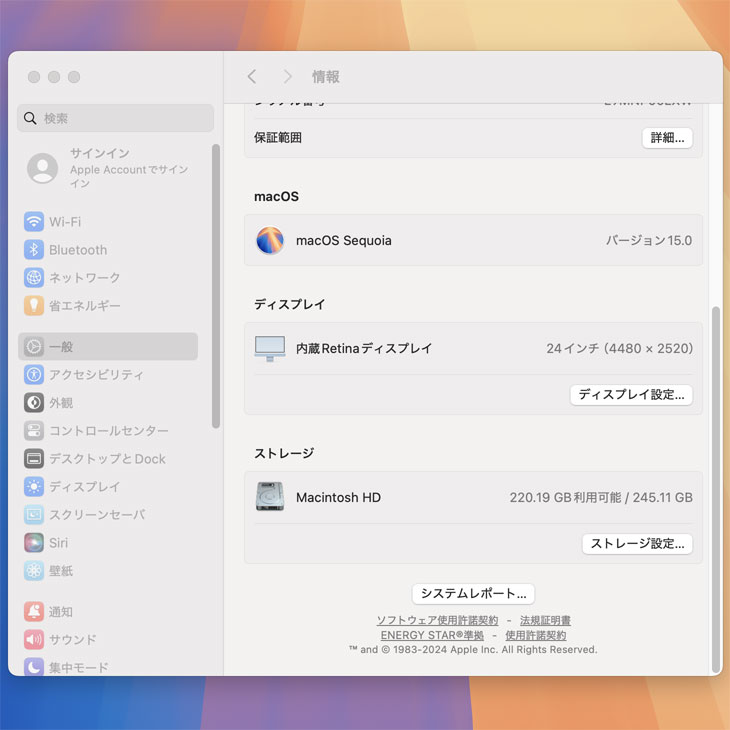Select the 省エネルギー lightbulb icon
Image resolution: width=730 pixels, height=730 pixels.
(34, 305)
